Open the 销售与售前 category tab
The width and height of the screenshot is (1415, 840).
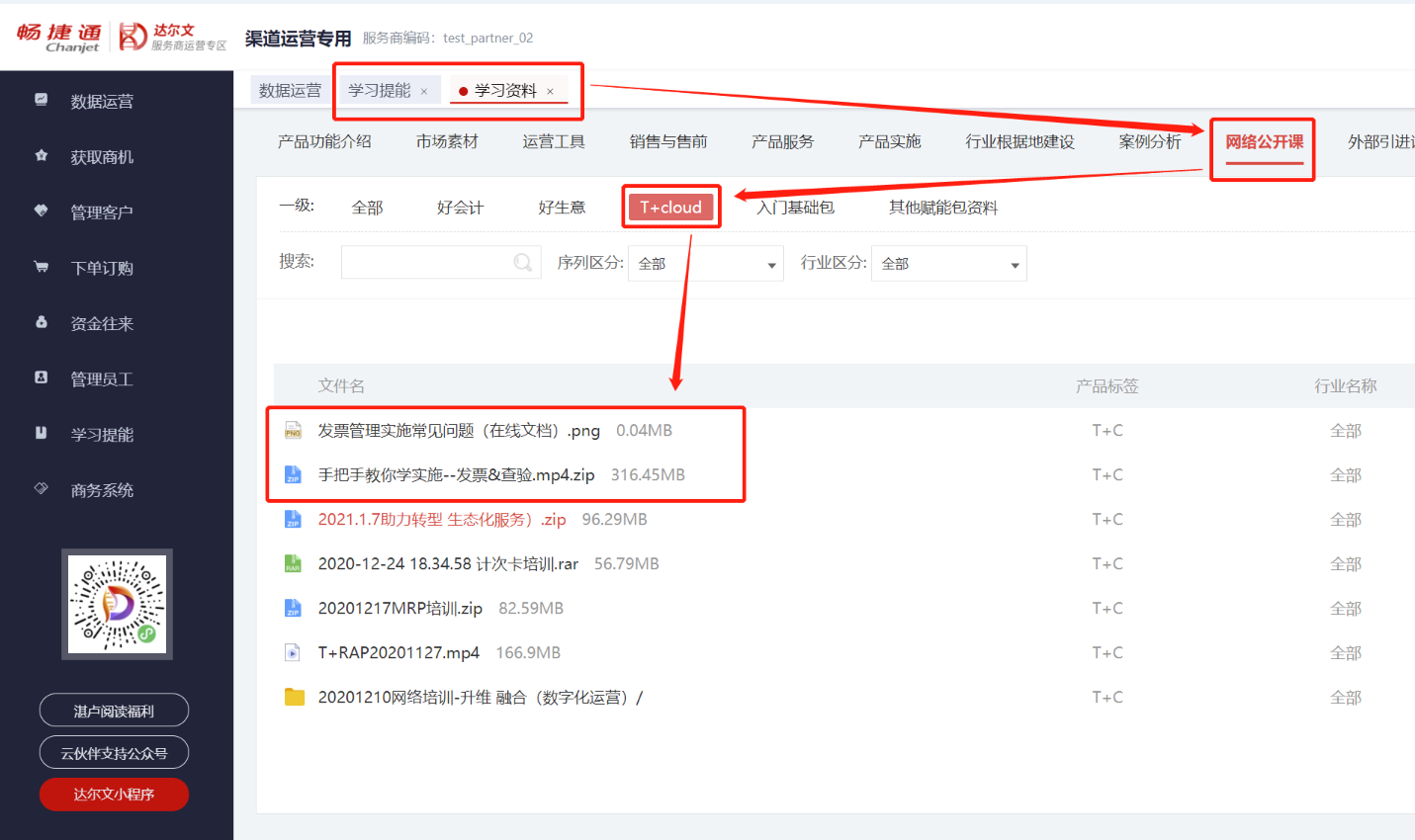pos(668,141)
